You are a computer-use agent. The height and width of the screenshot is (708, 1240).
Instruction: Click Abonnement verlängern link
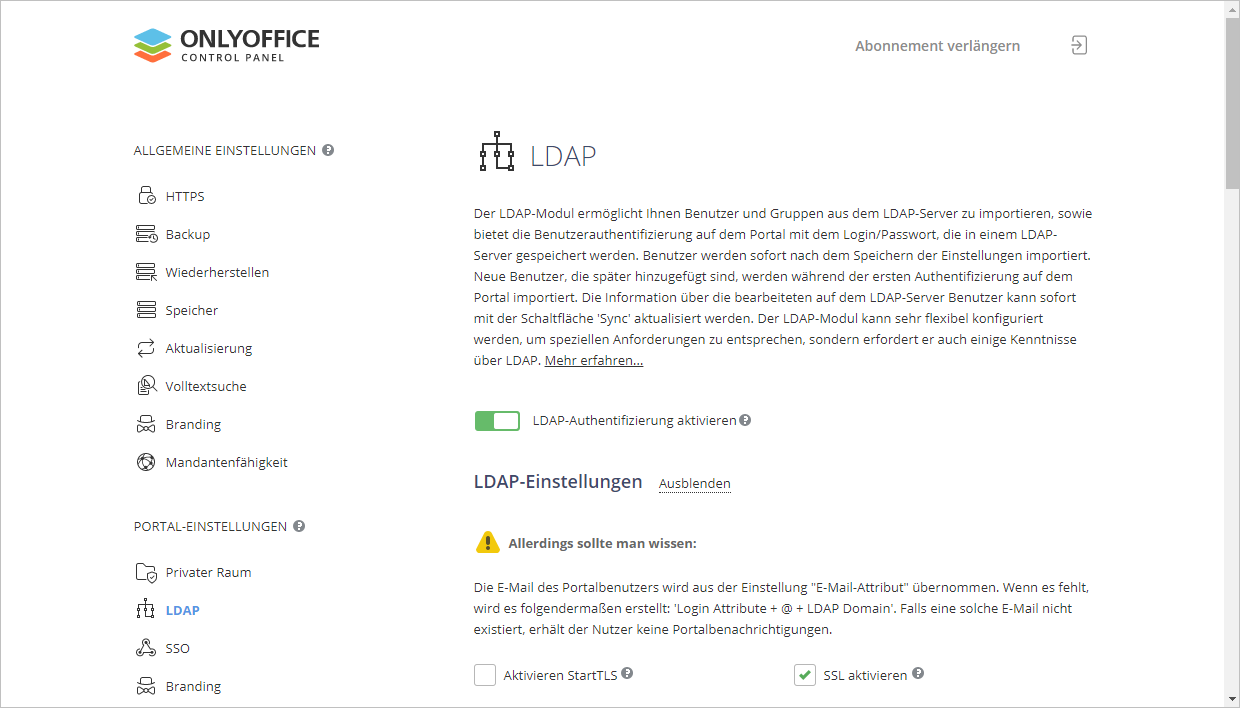pos(938,46)
